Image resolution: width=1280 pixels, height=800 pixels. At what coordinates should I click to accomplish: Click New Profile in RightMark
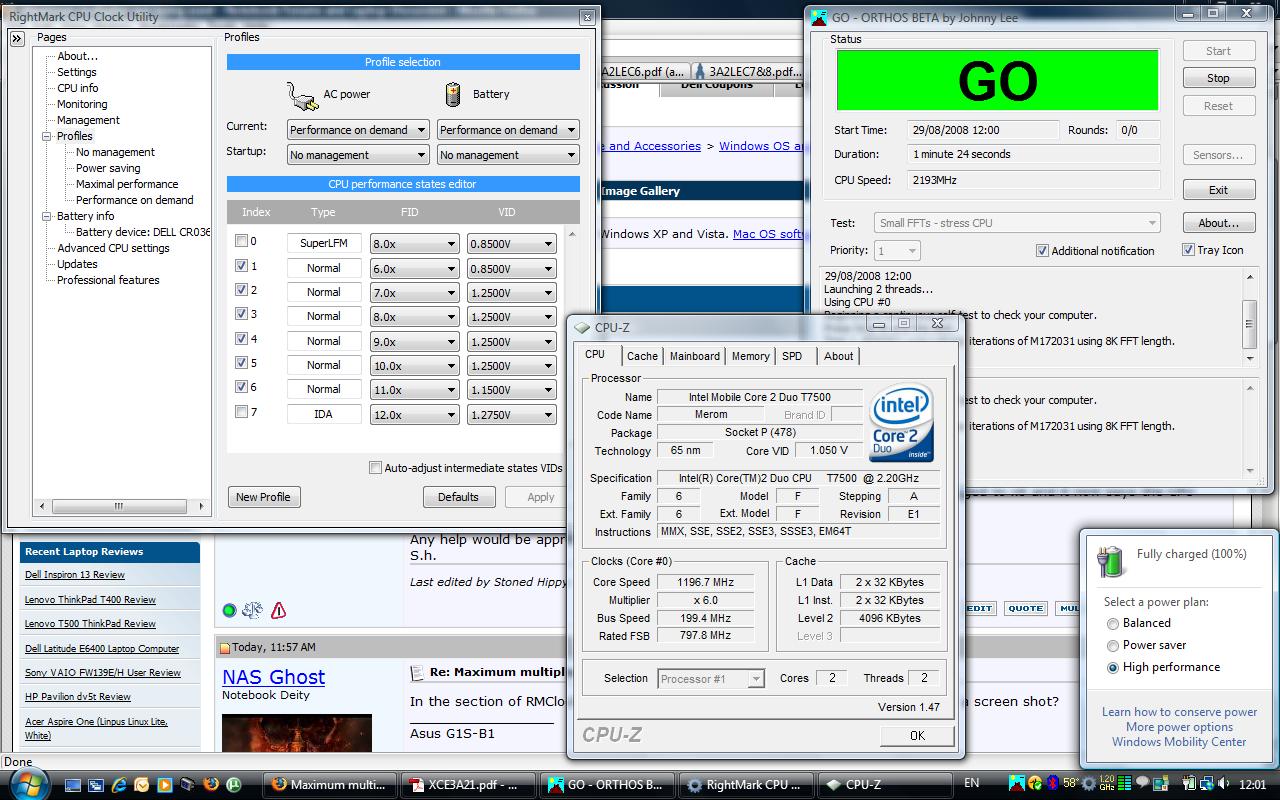click(264, 497)
